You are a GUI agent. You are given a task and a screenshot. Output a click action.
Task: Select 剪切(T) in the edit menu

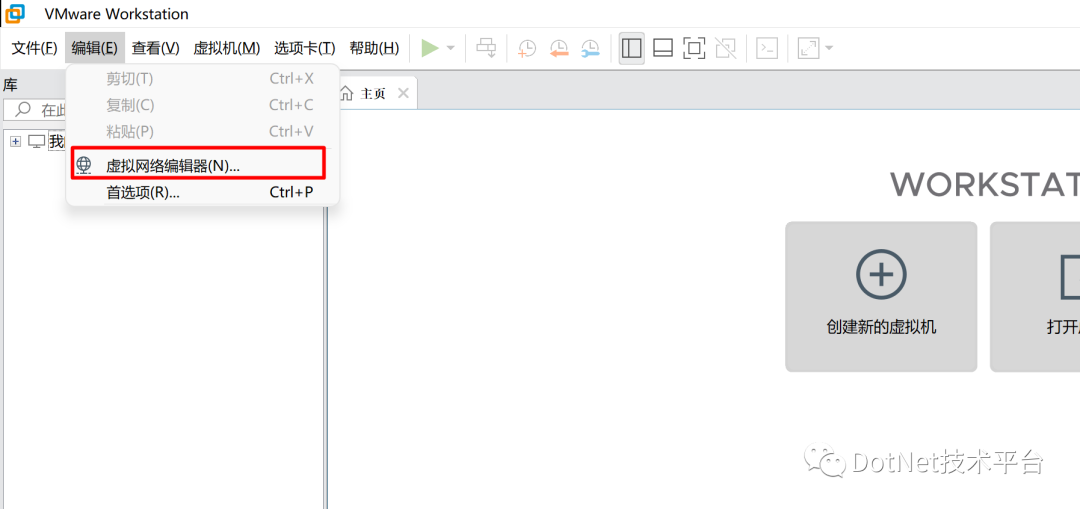202,79
